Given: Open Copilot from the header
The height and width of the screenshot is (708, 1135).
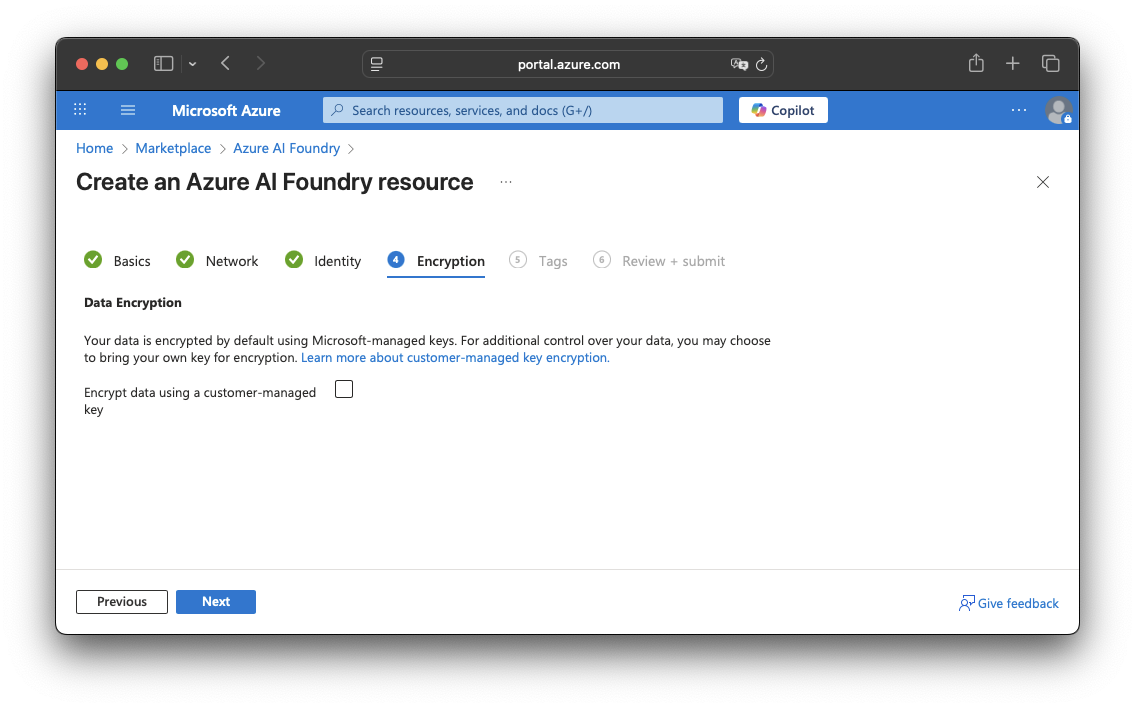Looking at the screenshot, I should coord(783,110).
